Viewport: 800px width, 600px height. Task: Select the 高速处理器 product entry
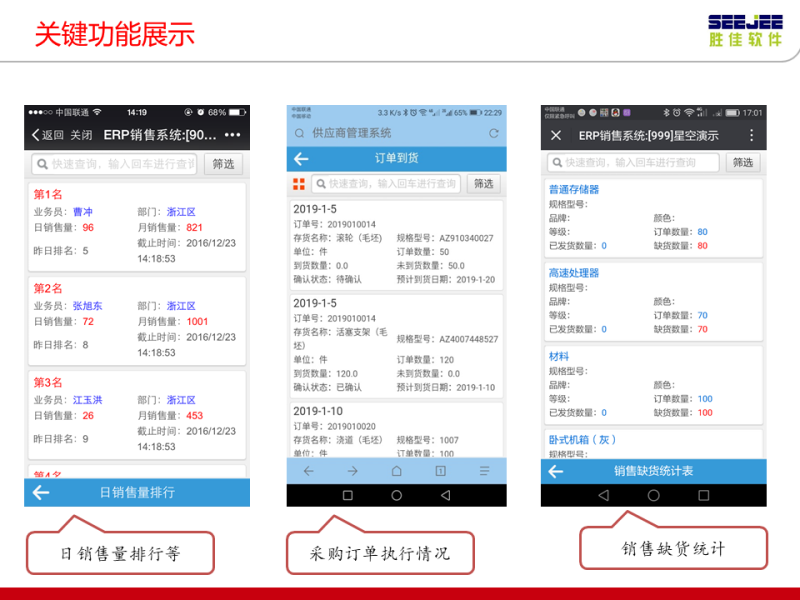pyautogui.click(x=574, y=272)
